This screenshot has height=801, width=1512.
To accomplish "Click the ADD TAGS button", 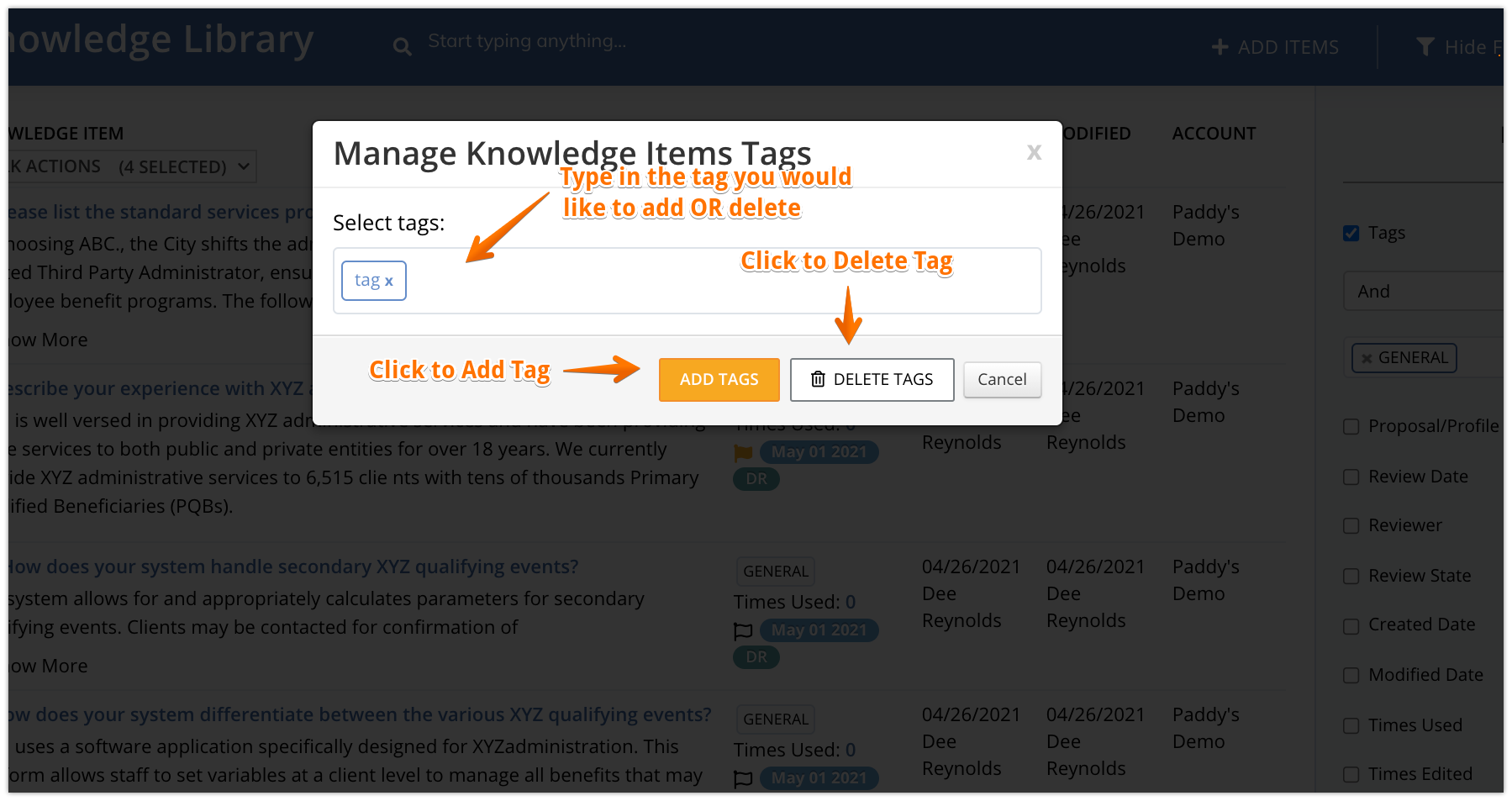I will pos(719,379).
